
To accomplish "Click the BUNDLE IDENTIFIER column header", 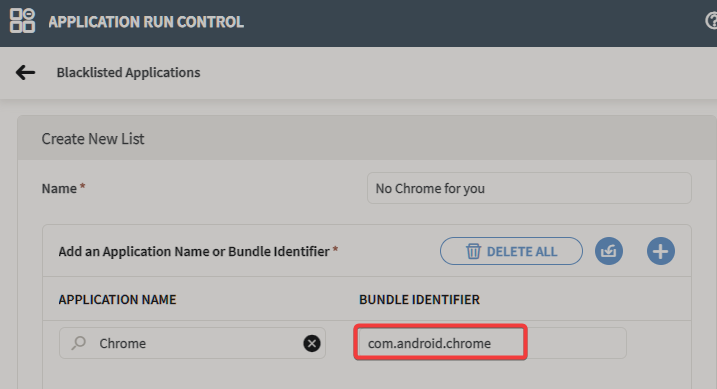I will pos(419,299).
